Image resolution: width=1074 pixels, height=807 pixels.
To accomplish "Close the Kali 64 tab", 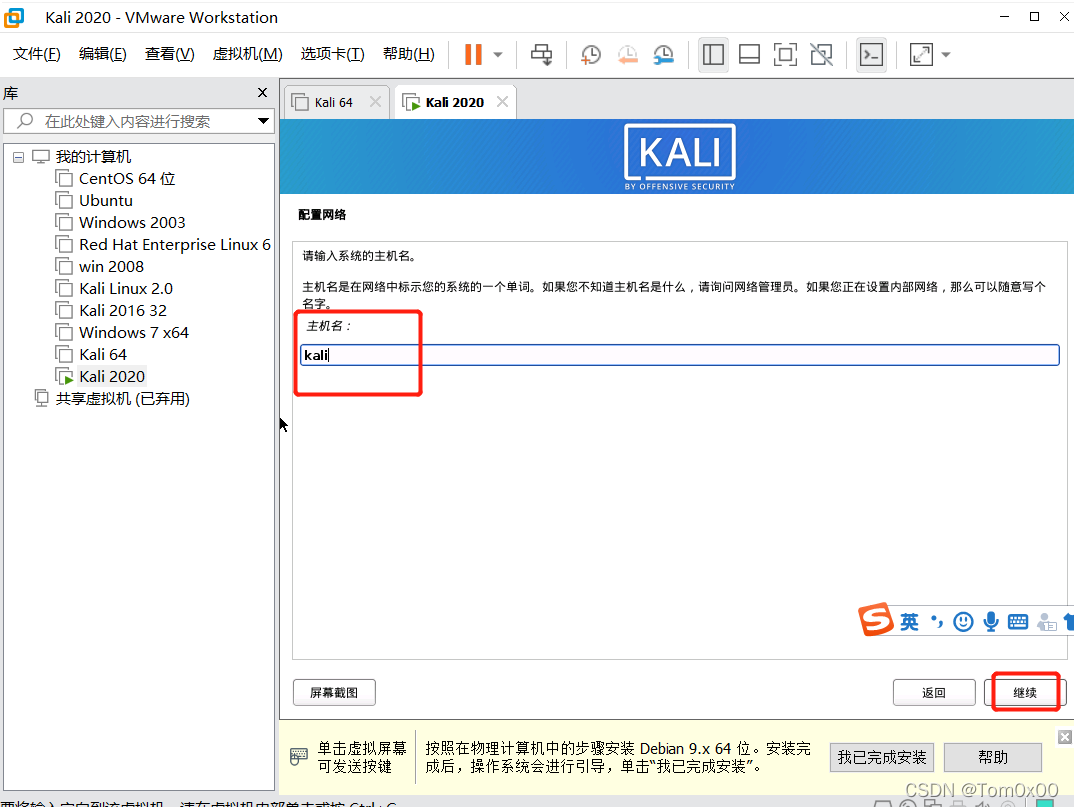I will 375,102.
